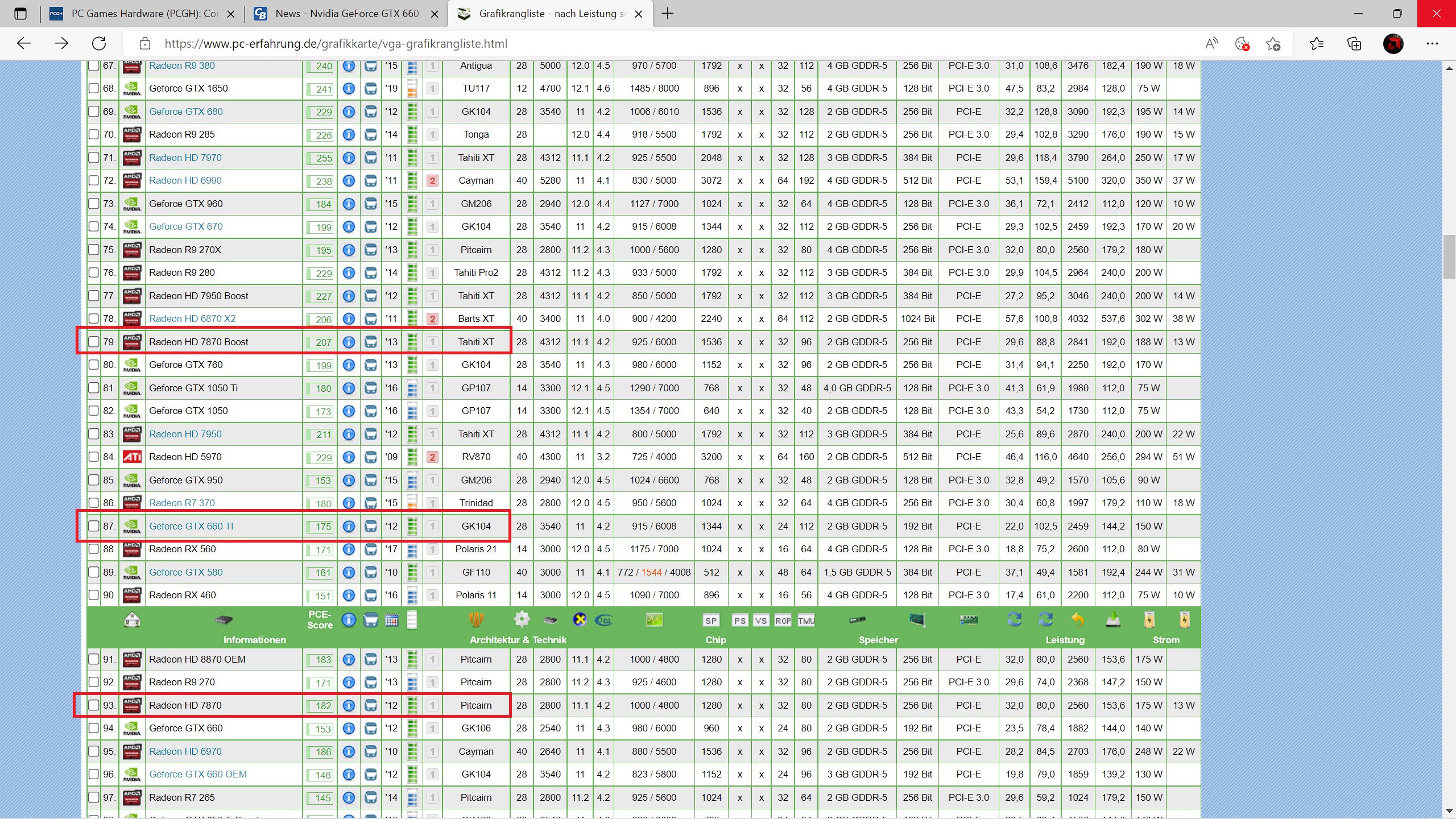The height and width of the screenshot is (819, 1456).
Task: Reload the page with the refresh button
Action: [x=99, y=44]
